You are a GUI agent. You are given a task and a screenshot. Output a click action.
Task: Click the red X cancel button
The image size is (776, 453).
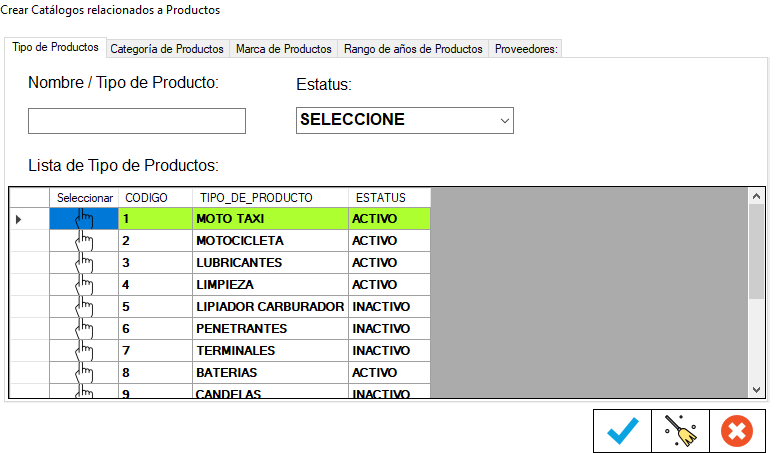(x=737, y=431)
